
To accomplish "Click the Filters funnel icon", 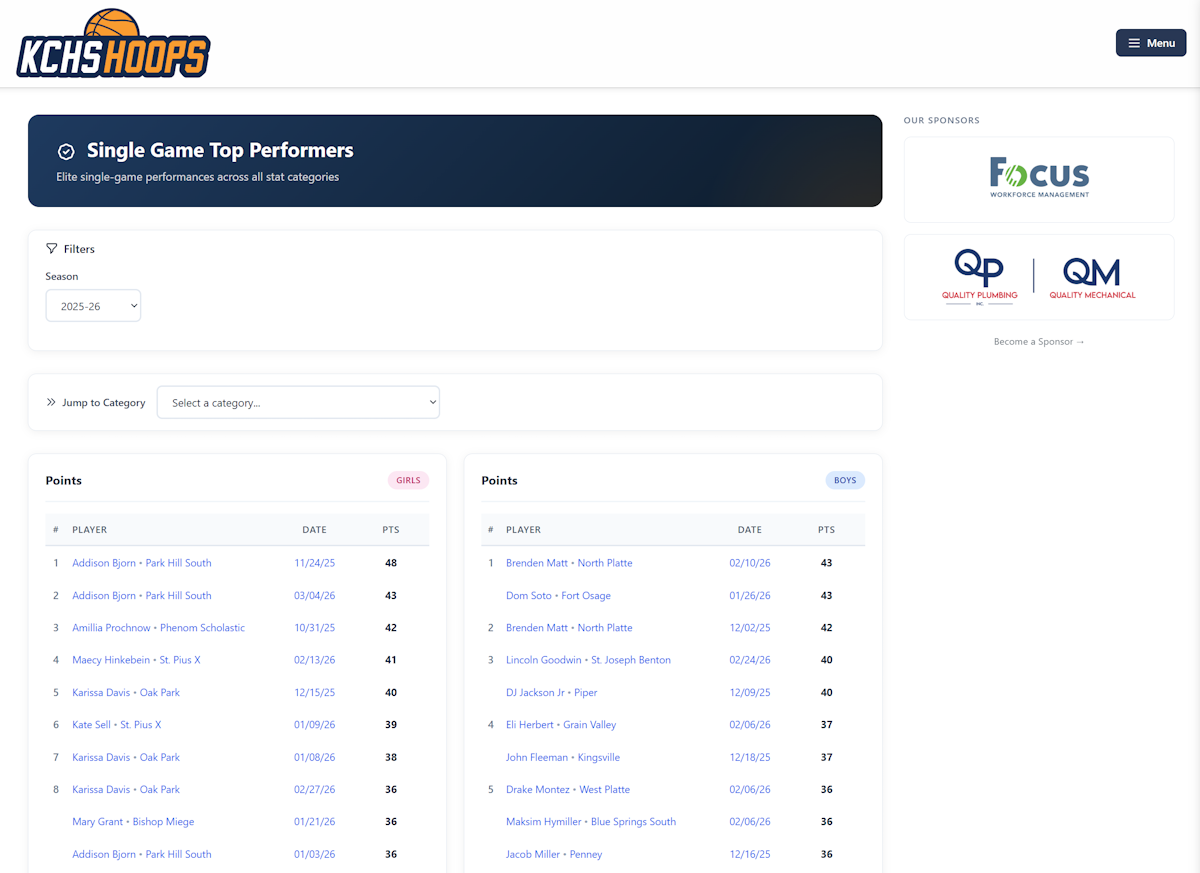I will 52,248.
